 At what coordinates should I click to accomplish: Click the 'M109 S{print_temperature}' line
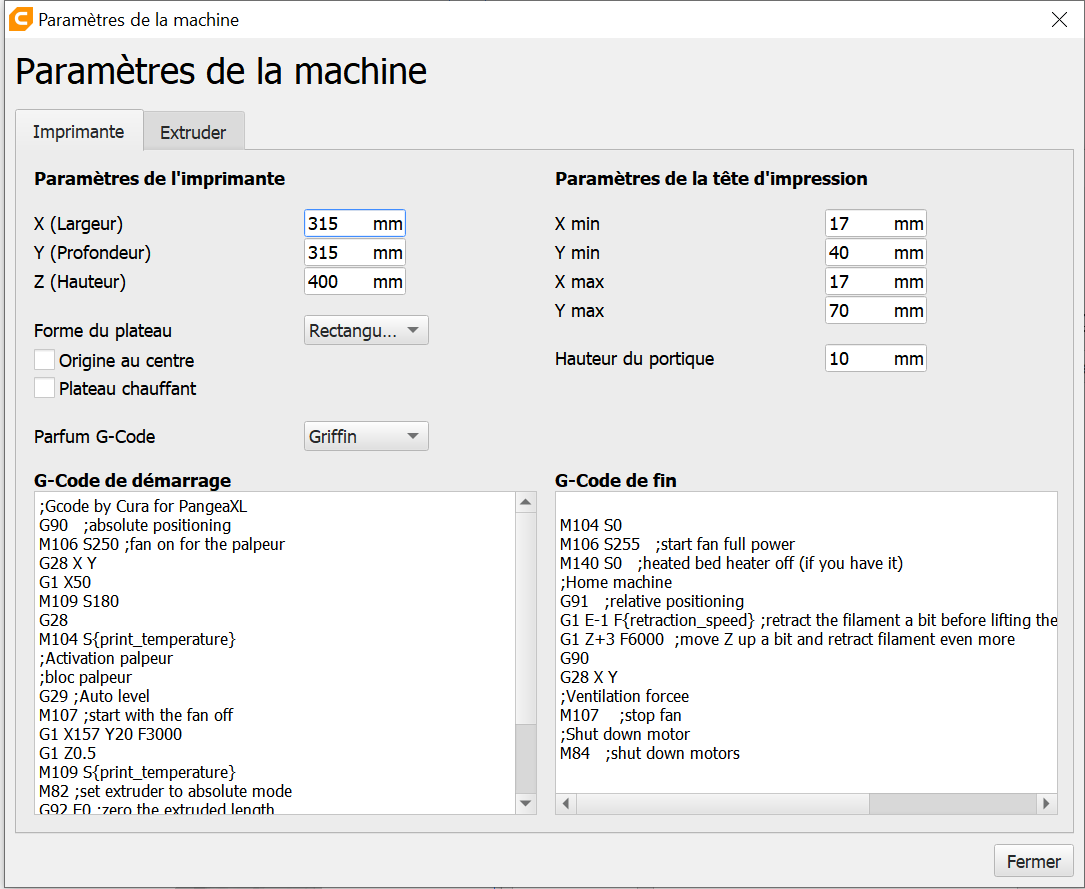tap(137, 772)
